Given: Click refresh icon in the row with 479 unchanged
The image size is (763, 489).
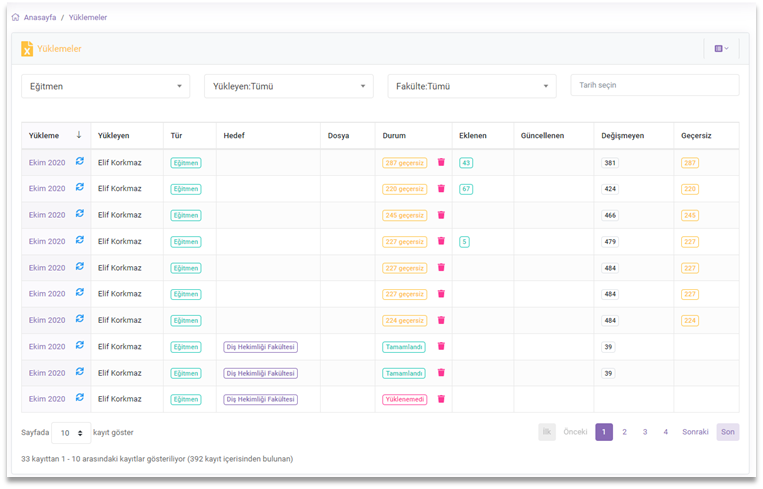Looking at the screenshot, I should (80, 240).
